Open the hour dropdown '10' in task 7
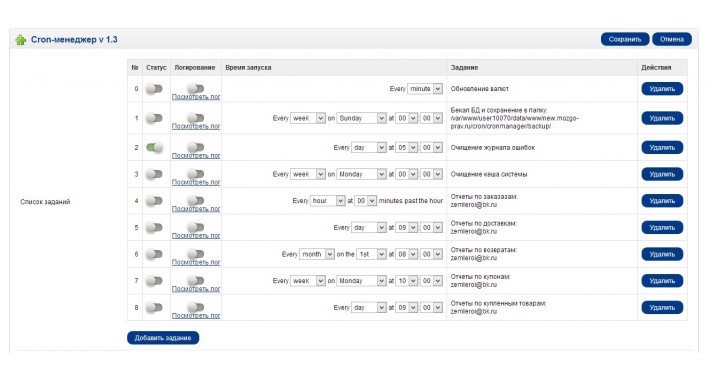 [x=407, y=281]
